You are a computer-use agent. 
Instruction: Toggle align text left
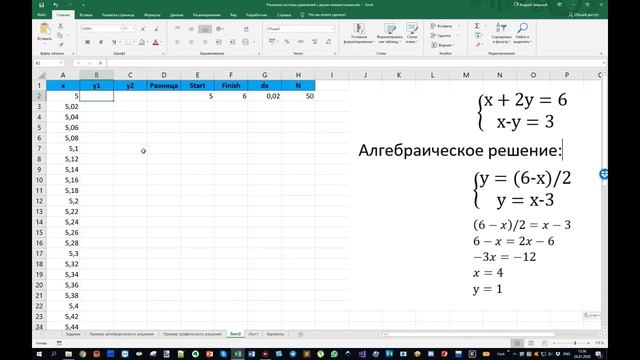(177, 42)
